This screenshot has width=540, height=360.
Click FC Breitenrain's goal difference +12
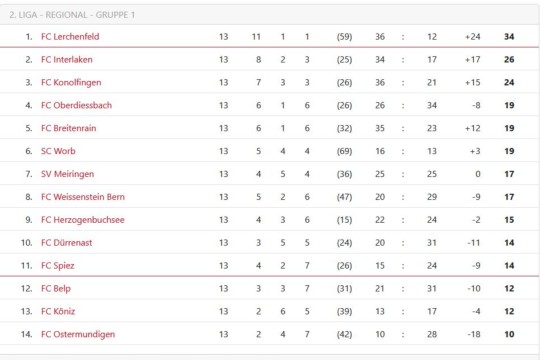pyautogui.click(x=472, y=128)
